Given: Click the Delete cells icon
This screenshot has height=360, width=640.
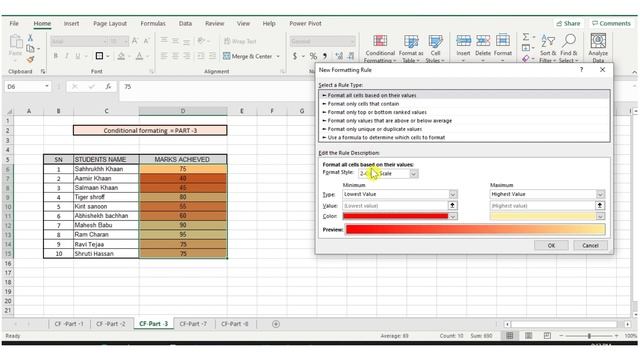Looking at the screenshot, I should [483, 41].
